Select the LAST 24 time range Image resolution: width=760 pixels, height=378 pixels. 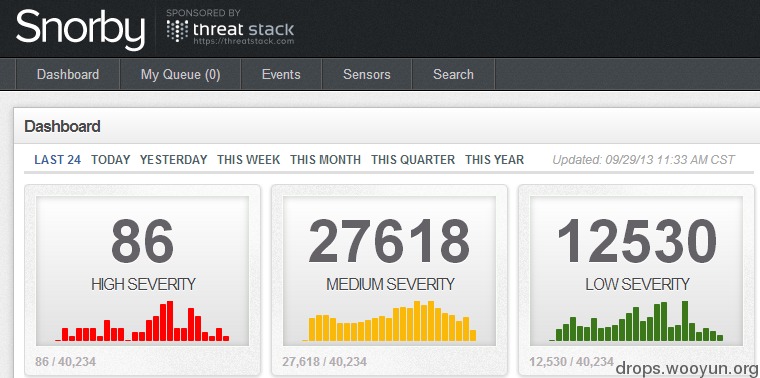(58, 159)
